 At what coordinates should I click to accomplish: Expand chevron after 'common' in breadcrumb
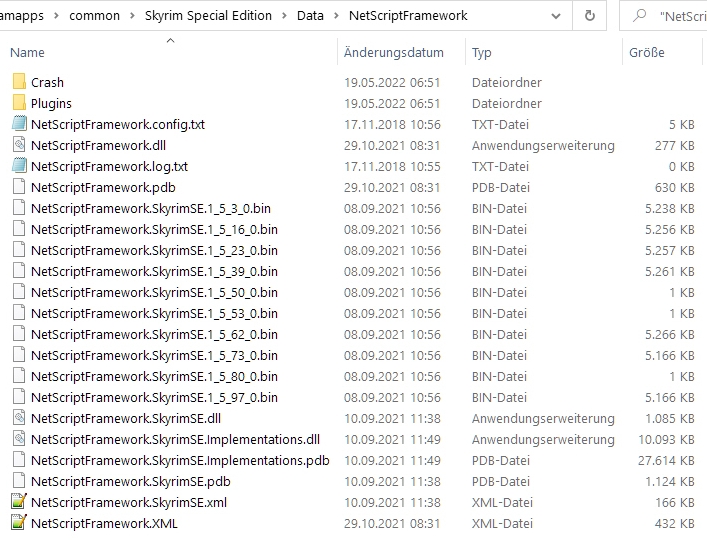coord(132,16)
